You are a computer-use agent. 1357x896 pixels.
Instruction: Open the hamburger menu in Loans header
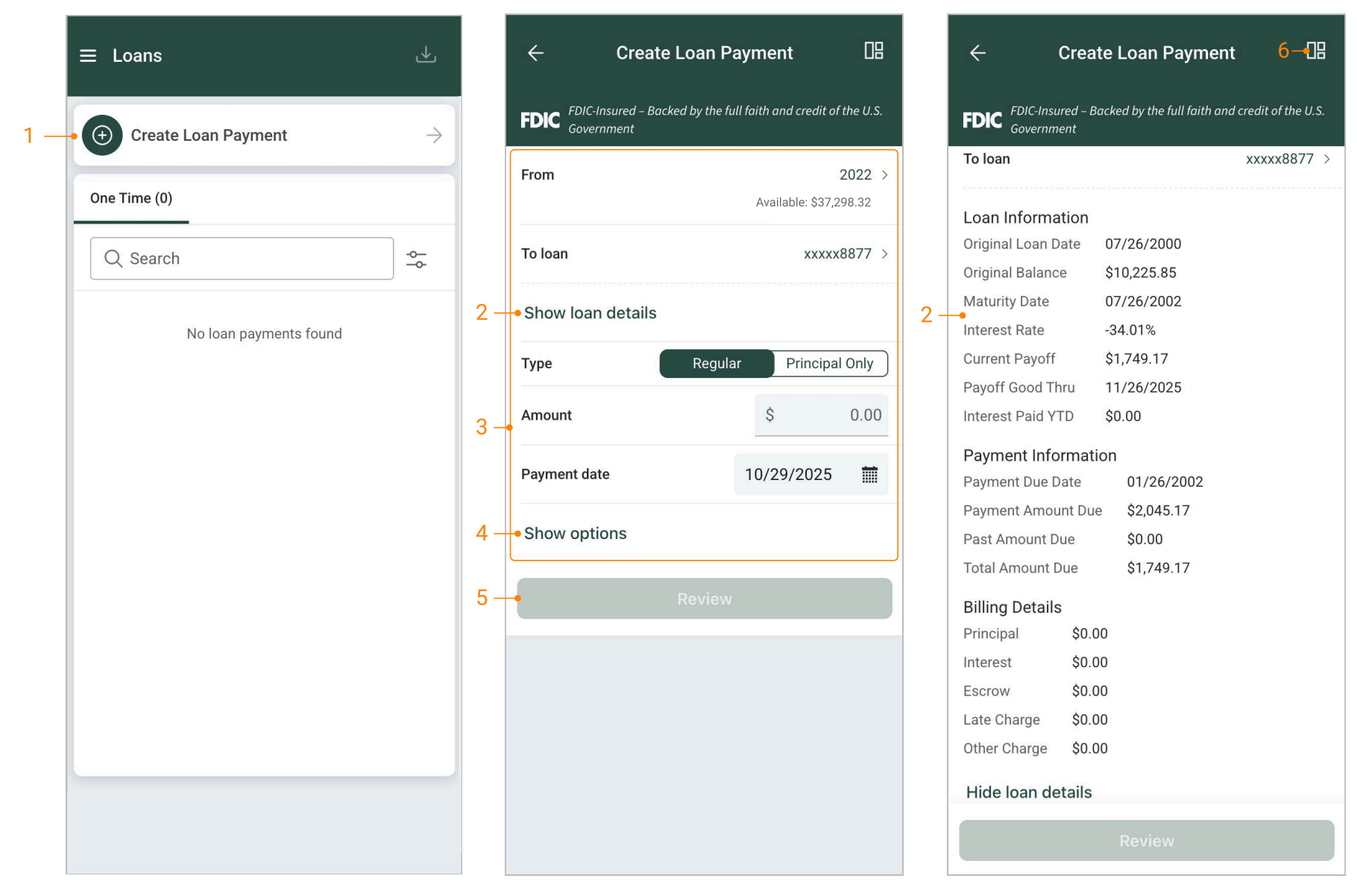(88, 56)
